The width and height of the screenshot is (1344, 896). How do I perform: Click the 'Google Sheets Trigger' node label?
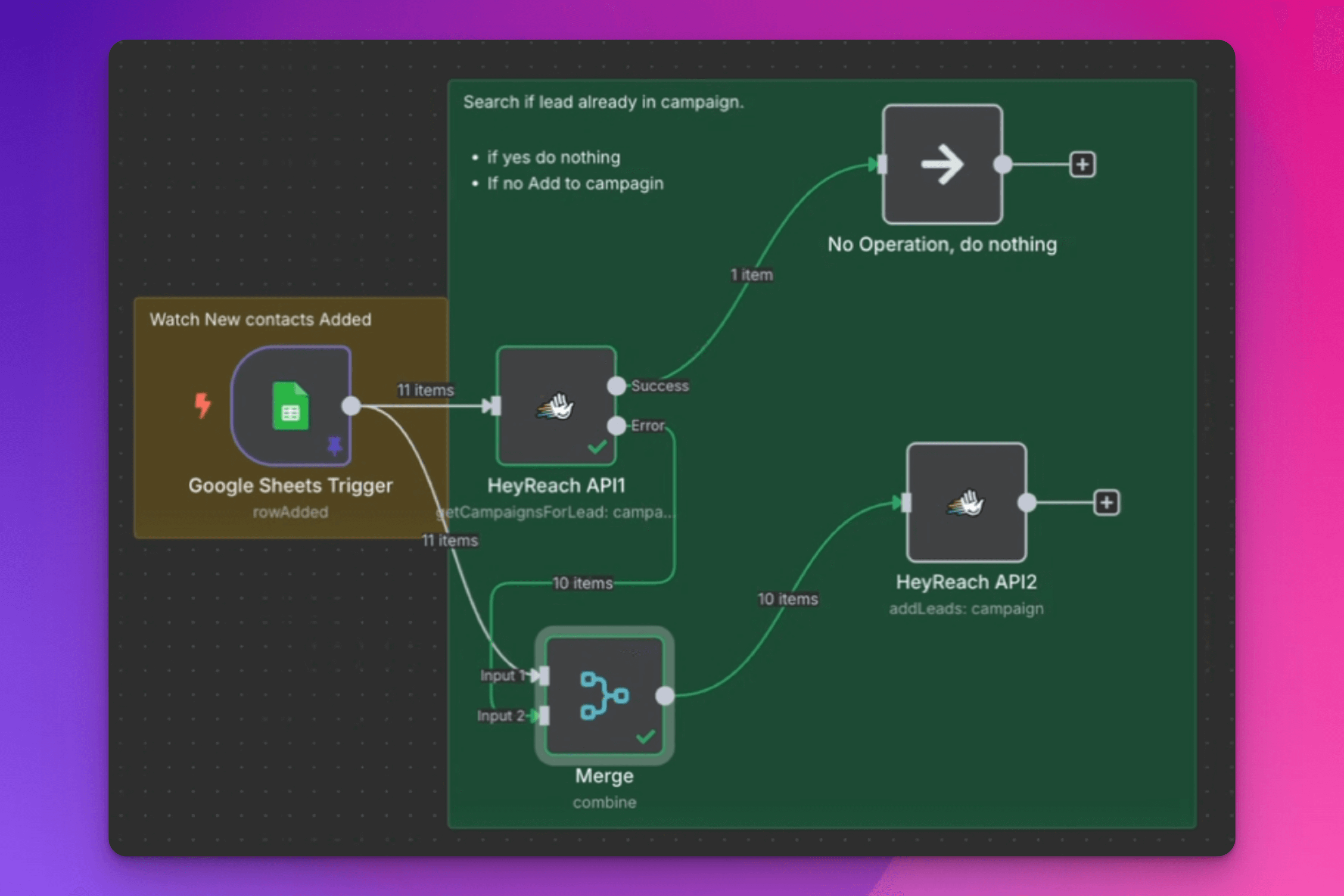[x=291, y=486]
